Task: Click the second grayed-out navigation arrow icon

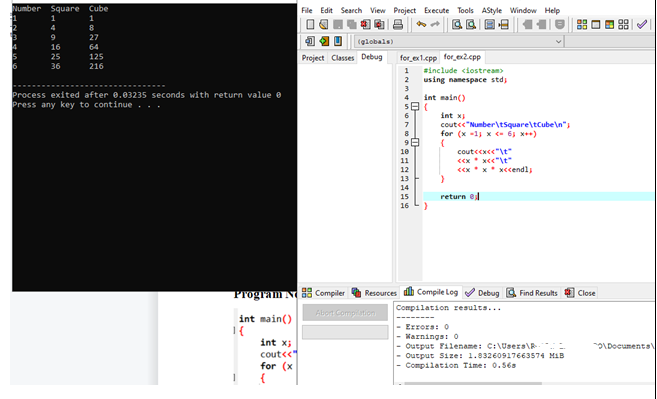Action: click(x=541, y=24)
